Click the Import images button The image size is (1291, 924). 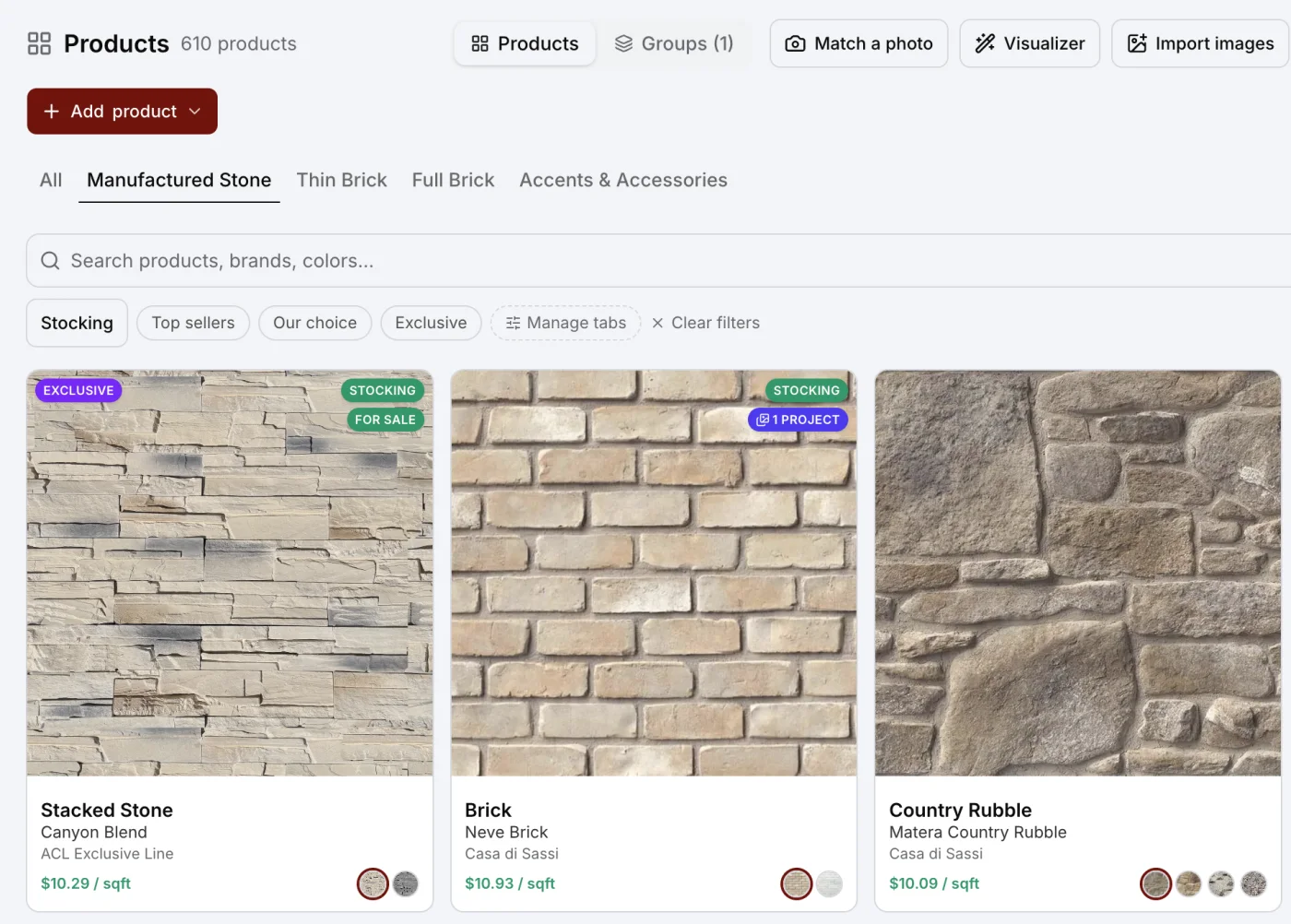1201,43
